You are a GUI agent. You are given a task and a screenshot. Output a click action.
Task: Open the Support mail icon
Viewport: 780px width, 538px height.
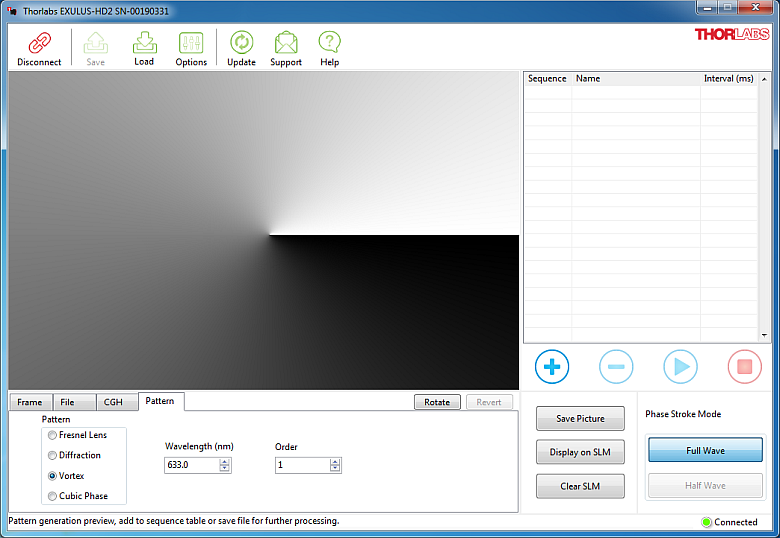tap(286, 43)
